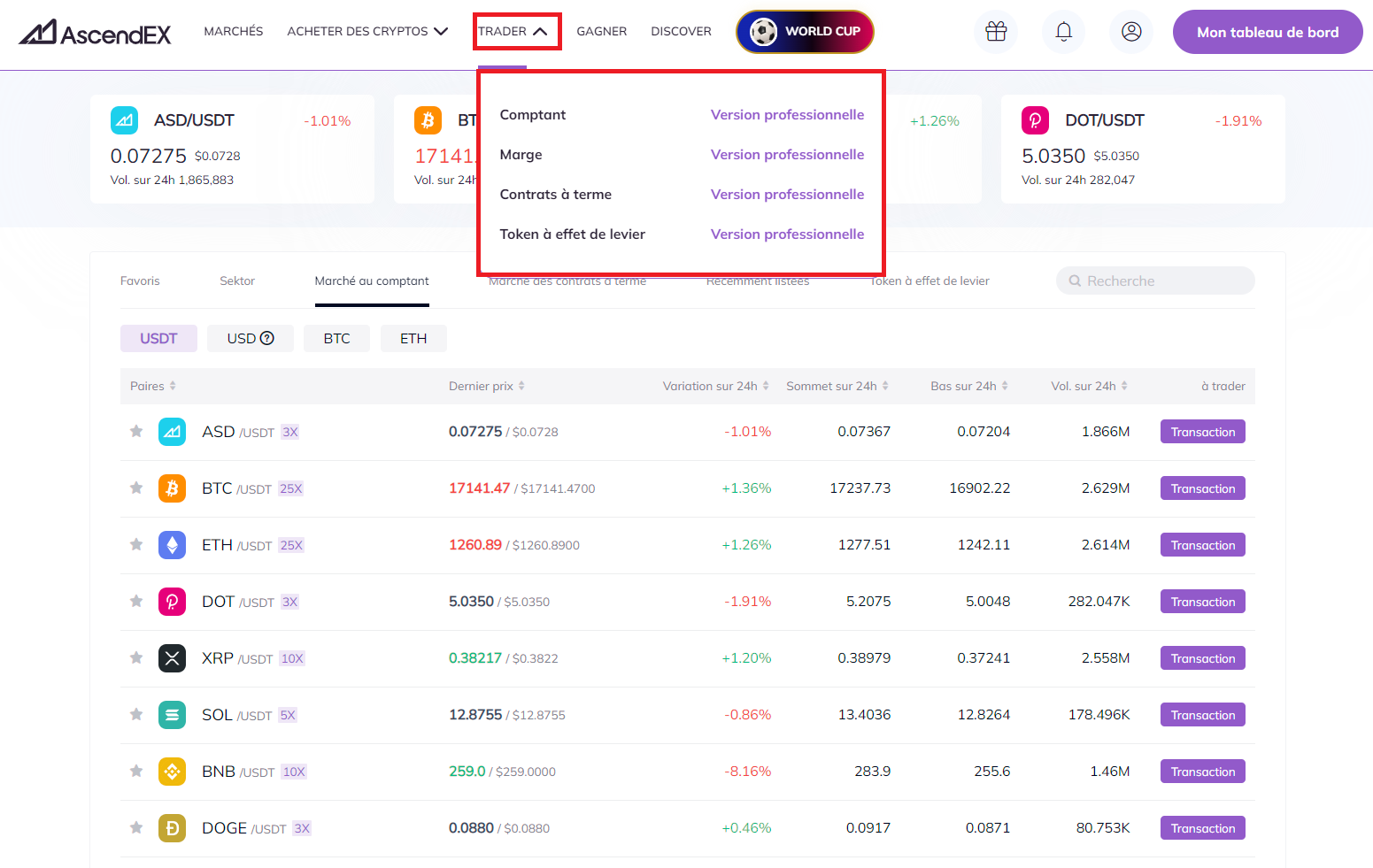1373x868 pixels.
Task: Click the USD help question icon
Action: pyautogui.click(x=267, y=338)
